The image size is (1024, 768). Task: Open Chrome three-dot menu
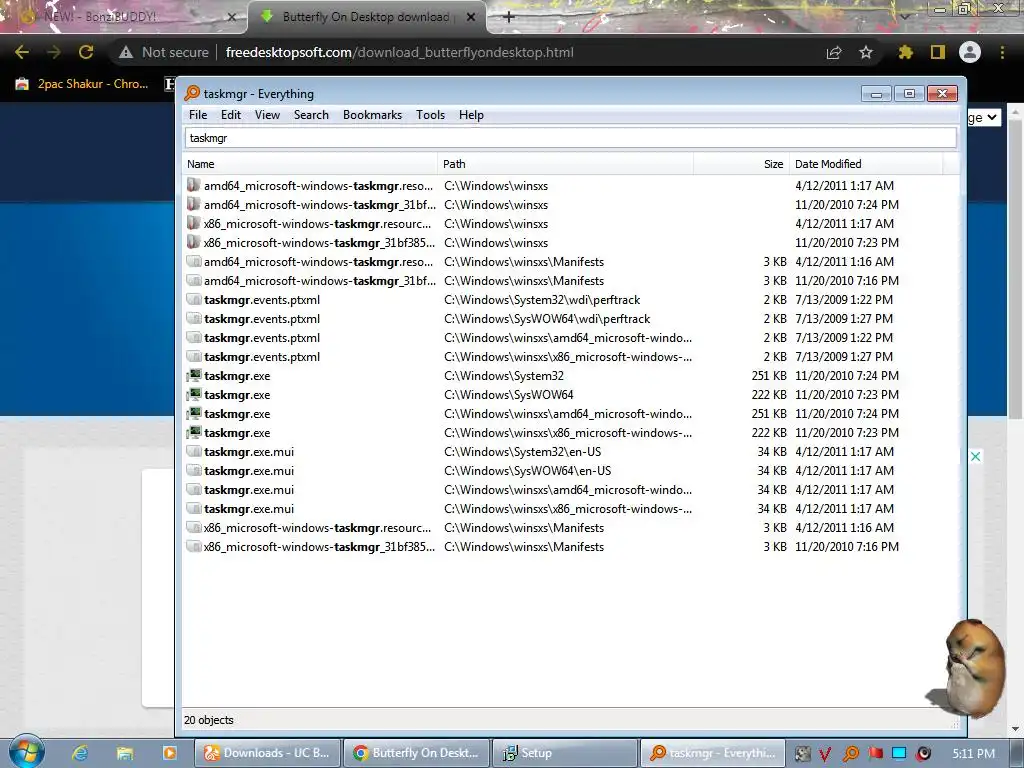pos(1002,52)
